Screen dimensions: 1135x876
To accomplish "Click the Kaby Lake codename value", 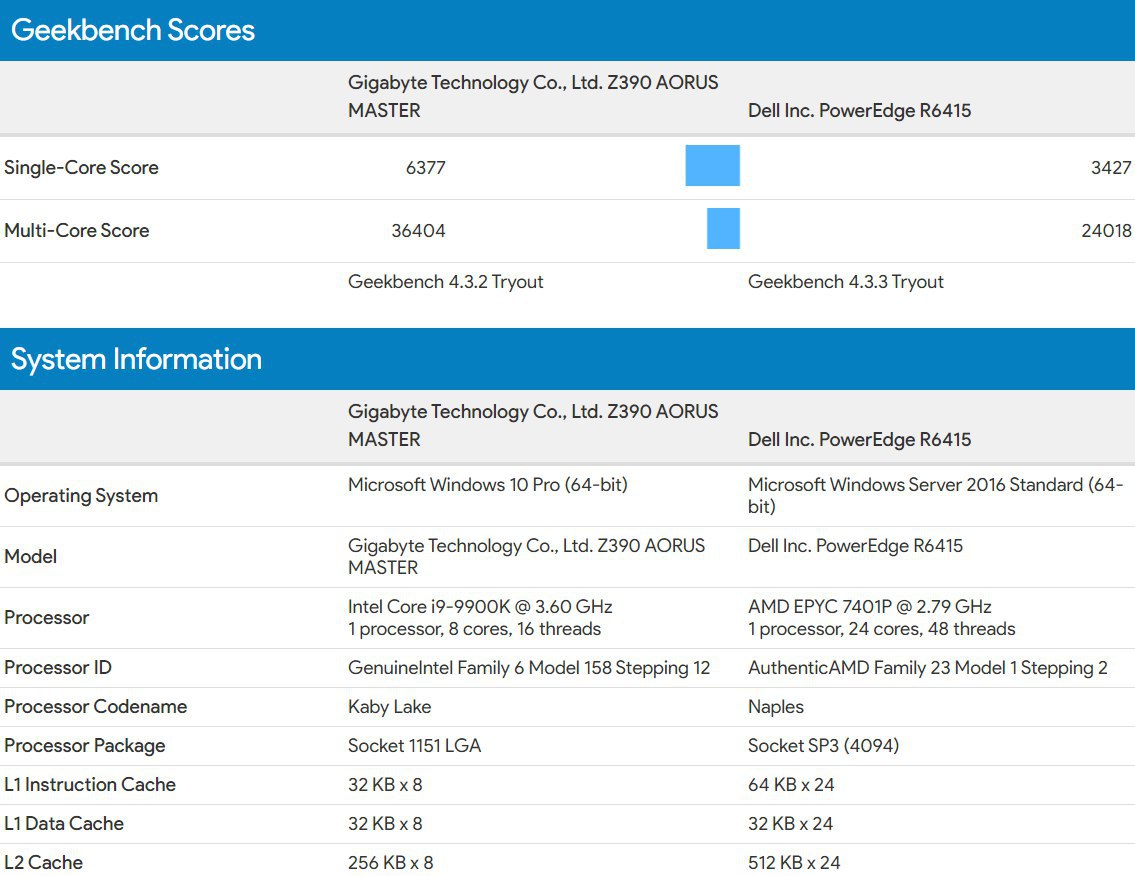I will (389, 707).
